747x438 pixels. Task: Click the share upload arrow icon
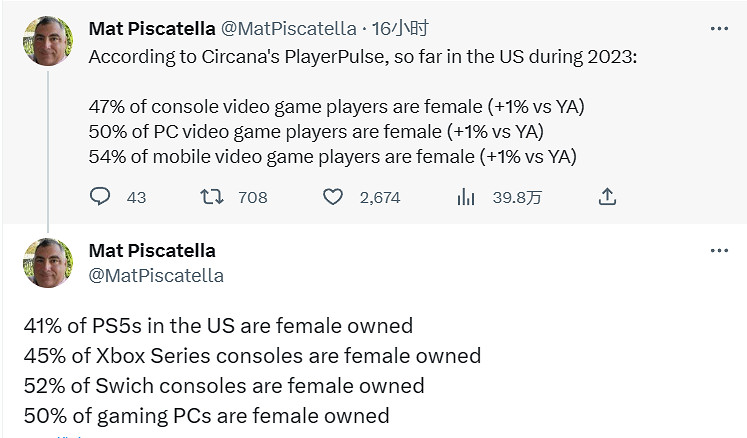pyautogui.click(x=607, y=197)
